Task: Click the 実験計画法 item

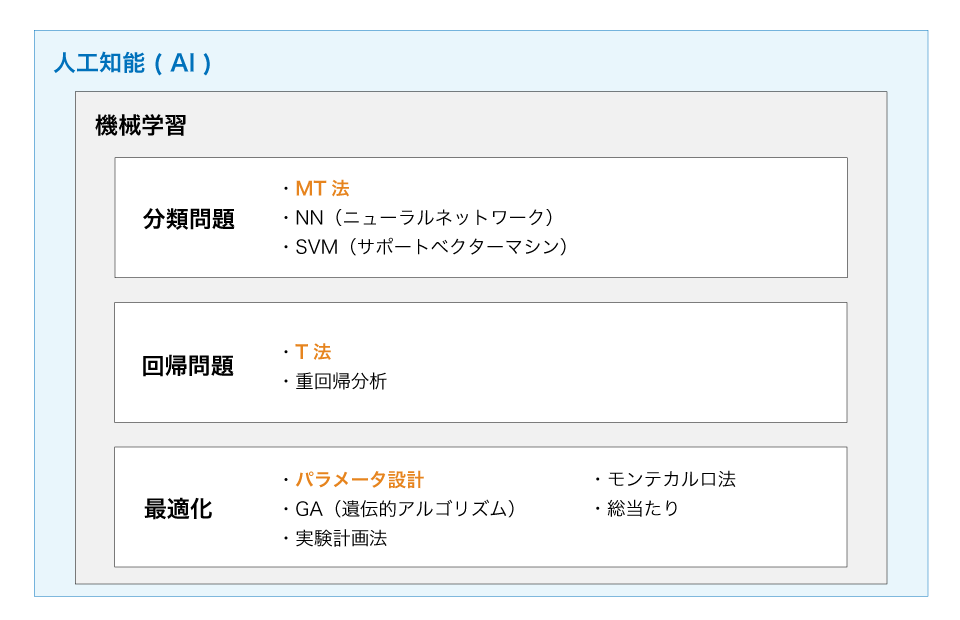Action: [341, 538]
